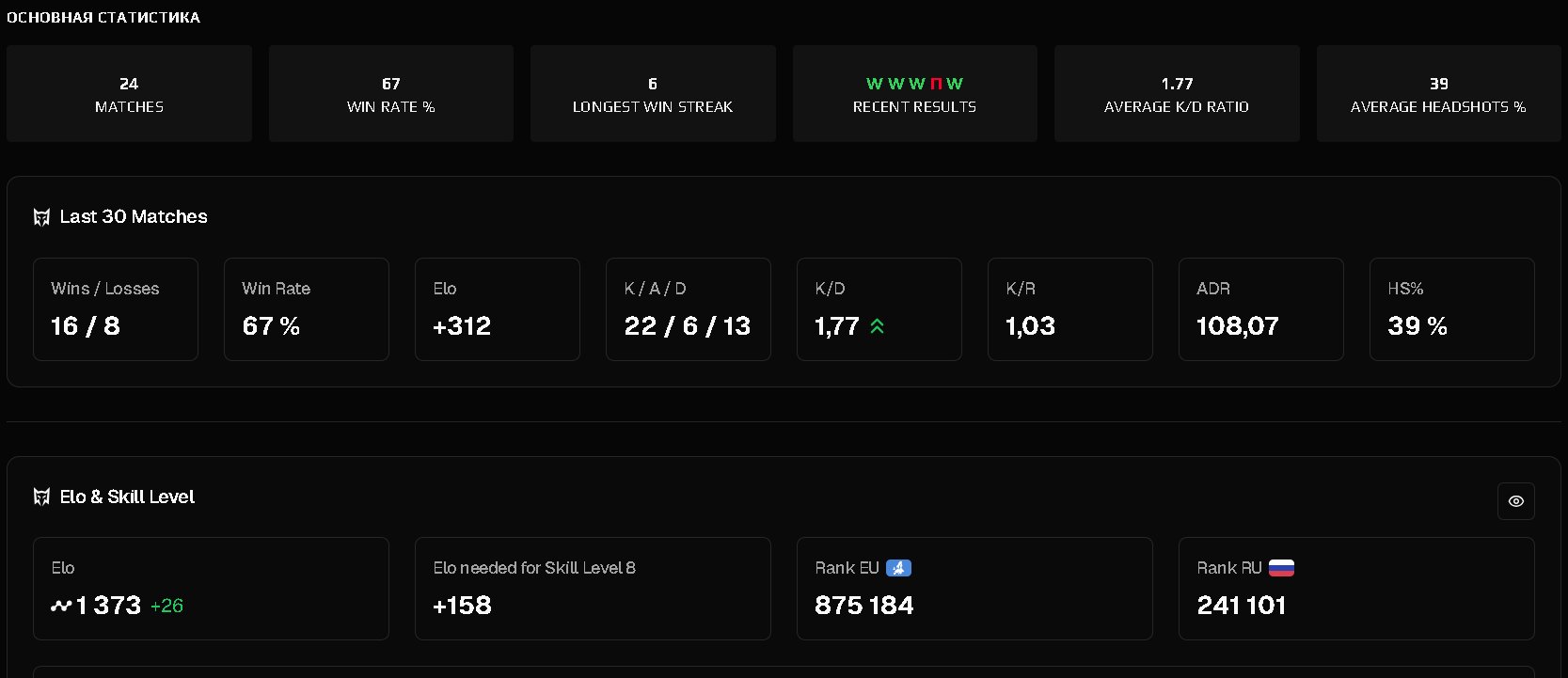The height and width of the screenshot is (678, 1568).
Task: Open the Recent Results stat card
Action: coord(915,94)
